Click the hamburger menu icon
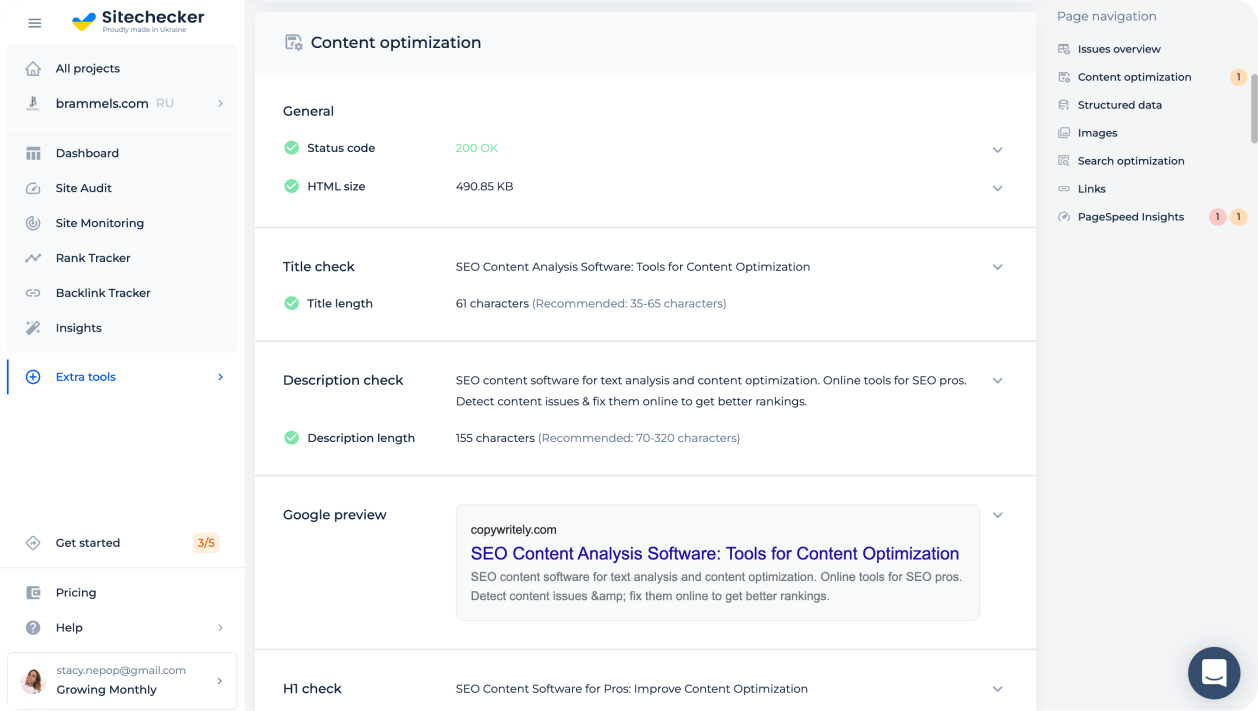This screenshot has width=1258, height=711. 35,23
